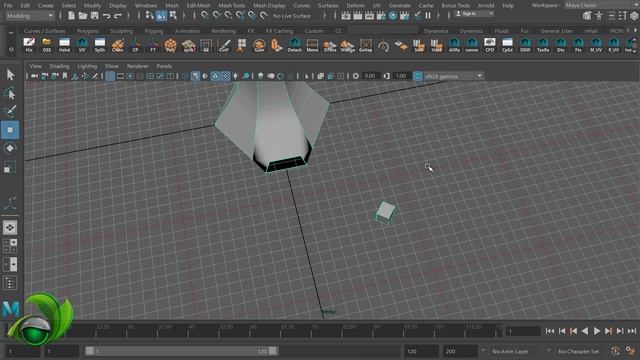The width and height of the screenshot is (640, 360).
Task: Toggle select by hierarchy mode
Action: coord(150,16)
